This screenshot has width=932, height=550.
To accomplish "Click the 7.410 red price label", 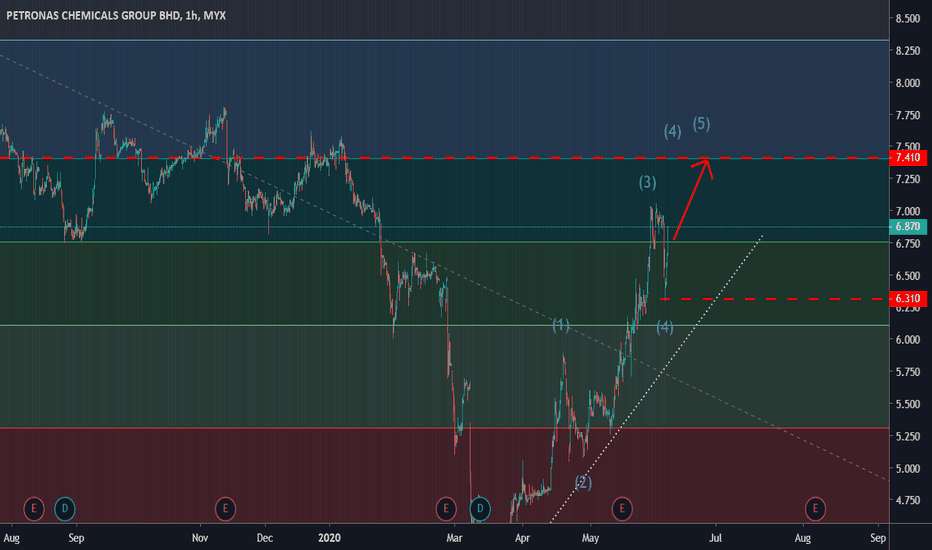I will [908, 158].
